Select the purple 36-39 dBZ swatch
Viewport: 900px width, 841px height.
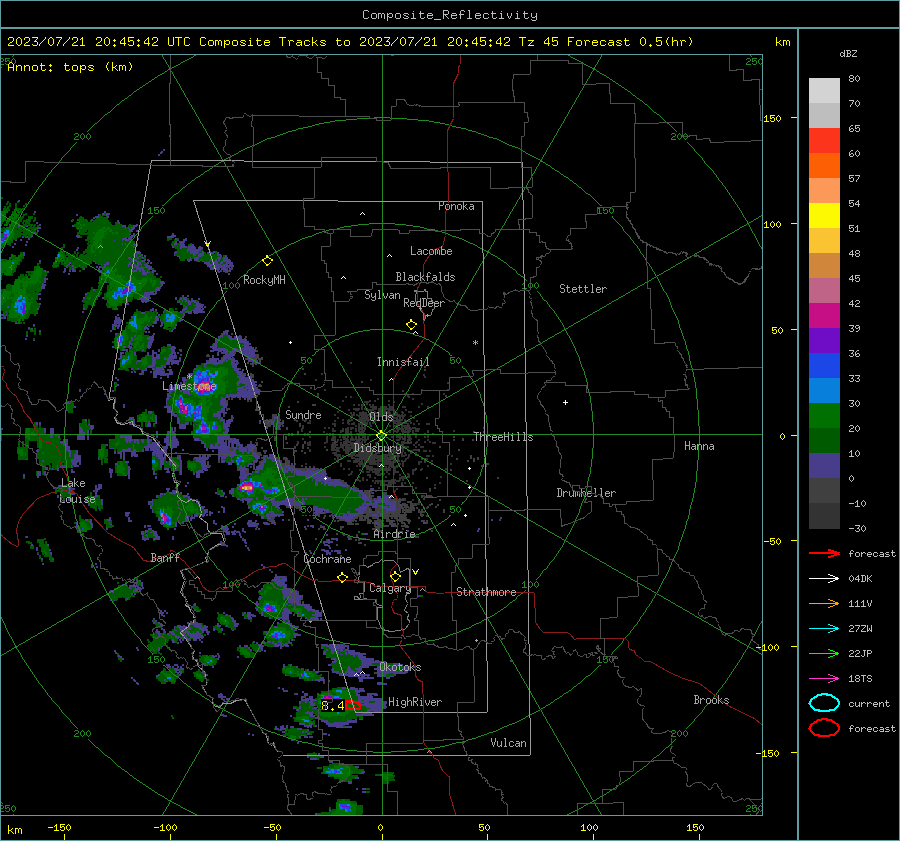[x=824, y=341]
